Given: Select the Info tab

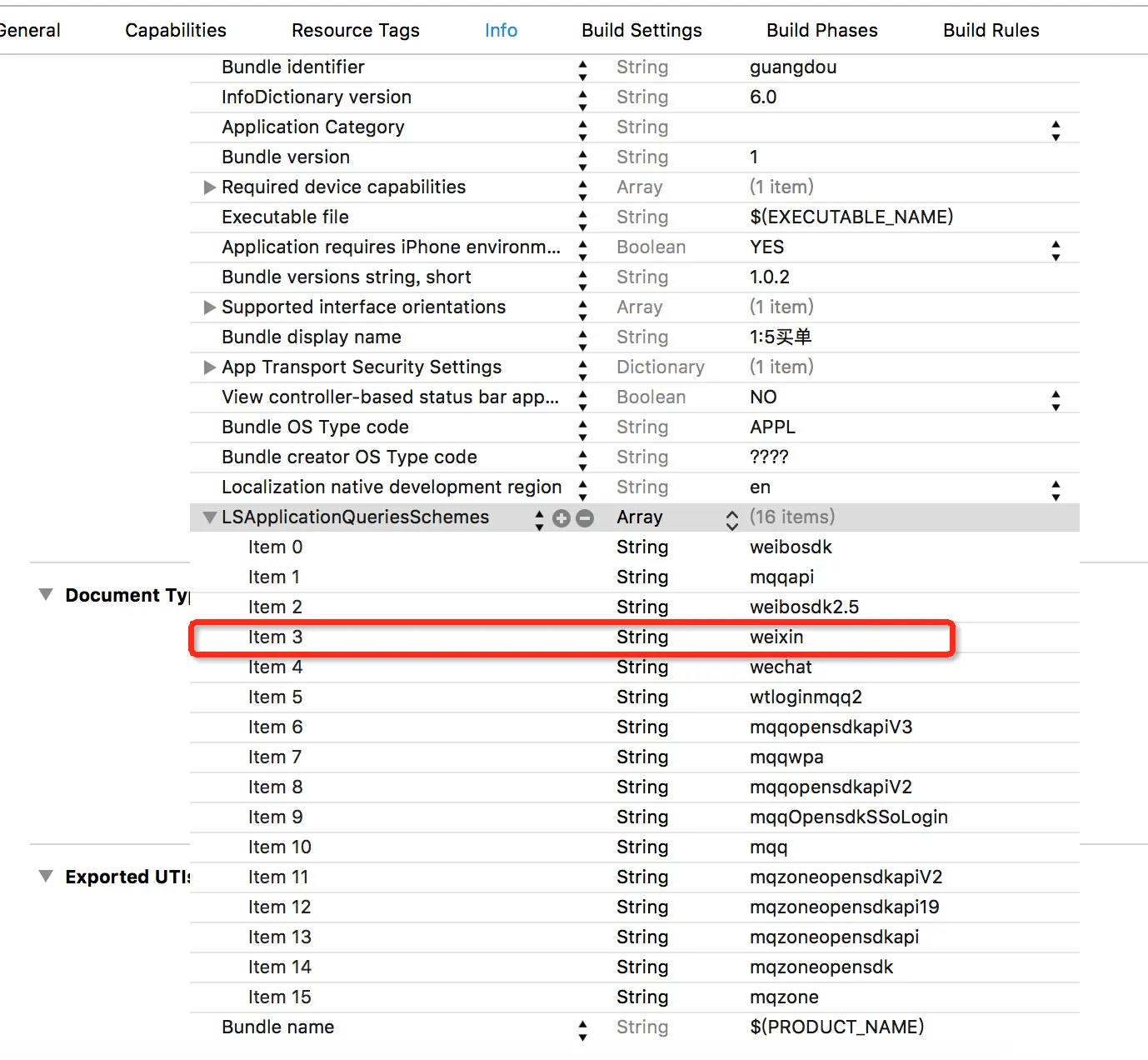Looking at the screenshot, I should [501, 30].
